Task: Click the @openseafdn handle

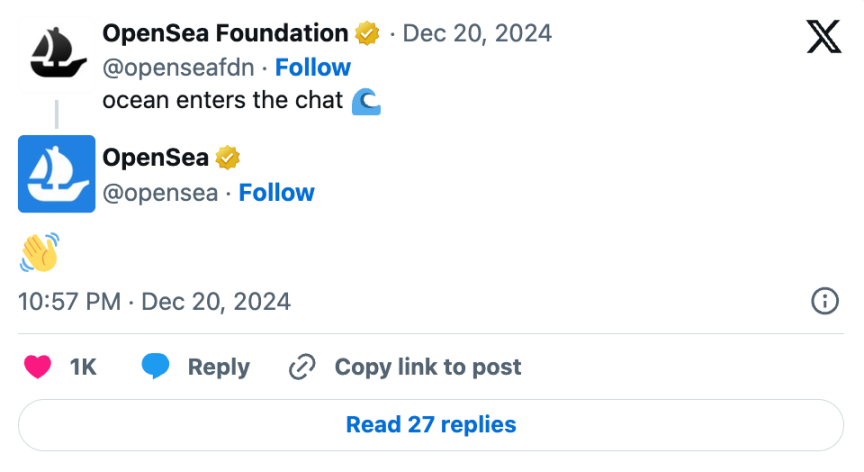Action: click(179, 67)
